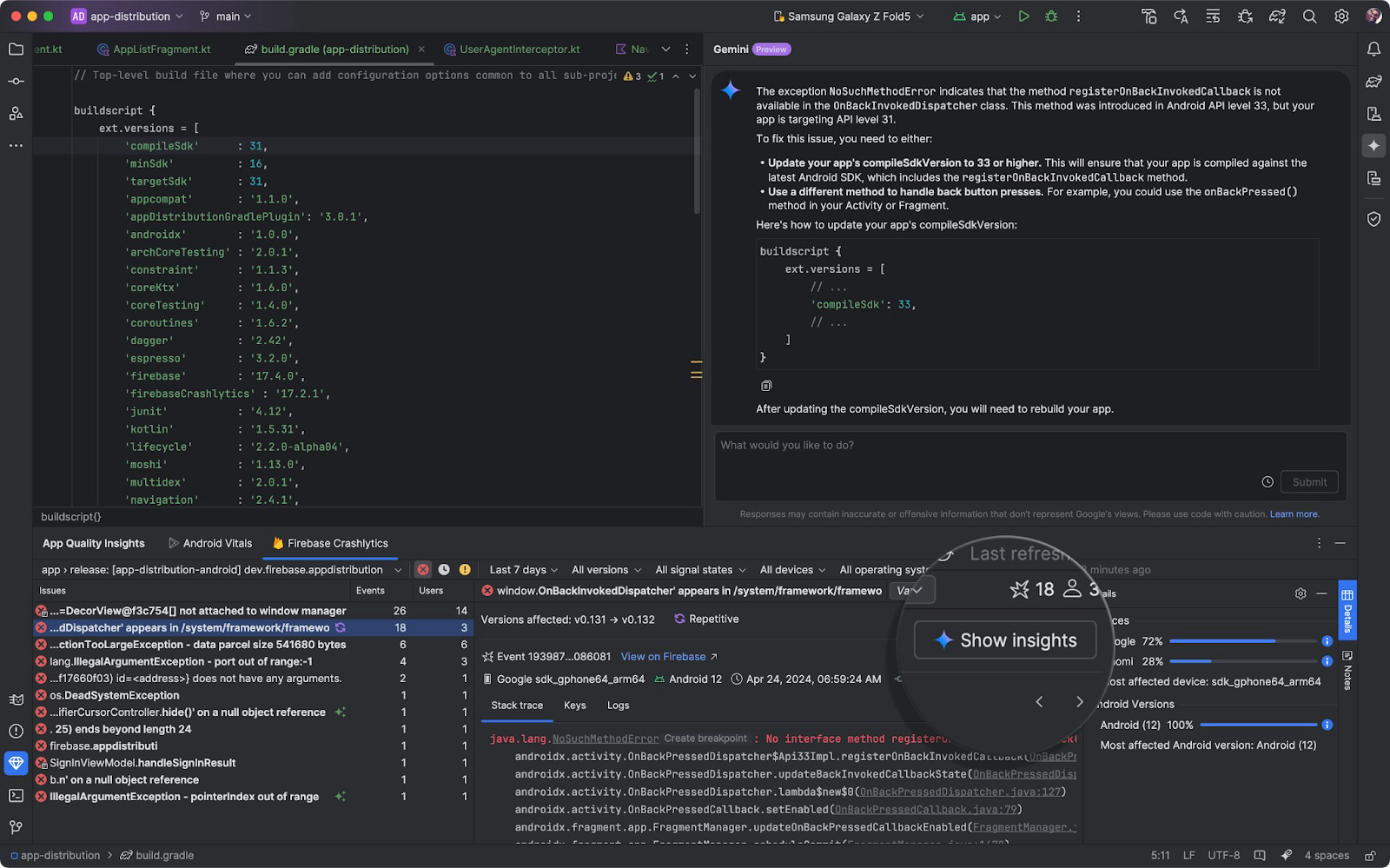Open the Commit tool window icon
The width and height of the screenshot is (1390, 868).
pos(16,81)
